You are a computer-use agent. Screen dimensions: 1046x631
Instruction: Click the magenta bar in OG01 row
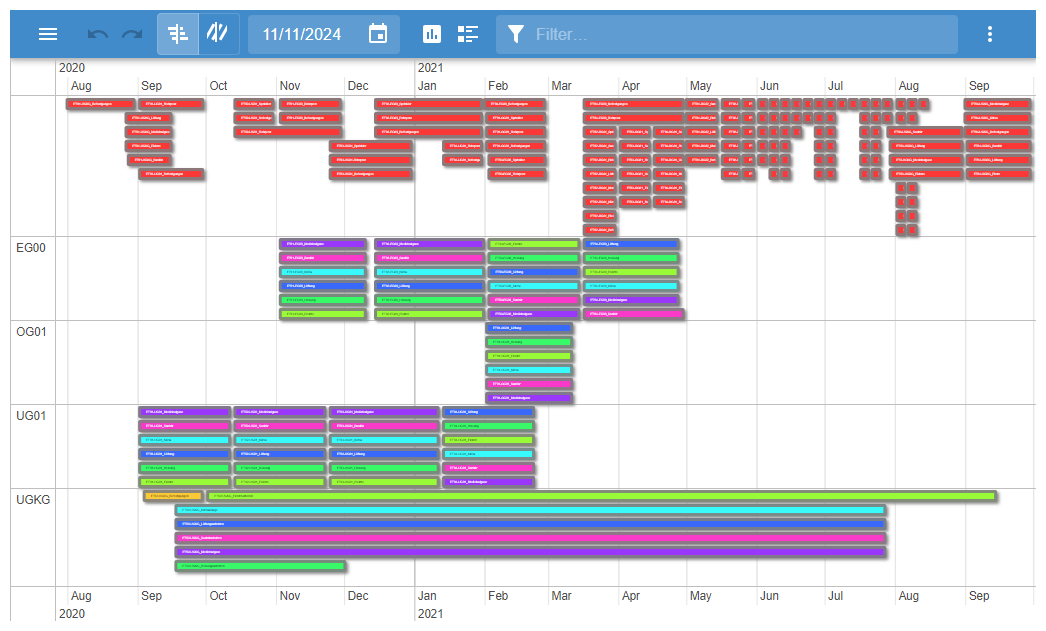click(x=529, y=384)
